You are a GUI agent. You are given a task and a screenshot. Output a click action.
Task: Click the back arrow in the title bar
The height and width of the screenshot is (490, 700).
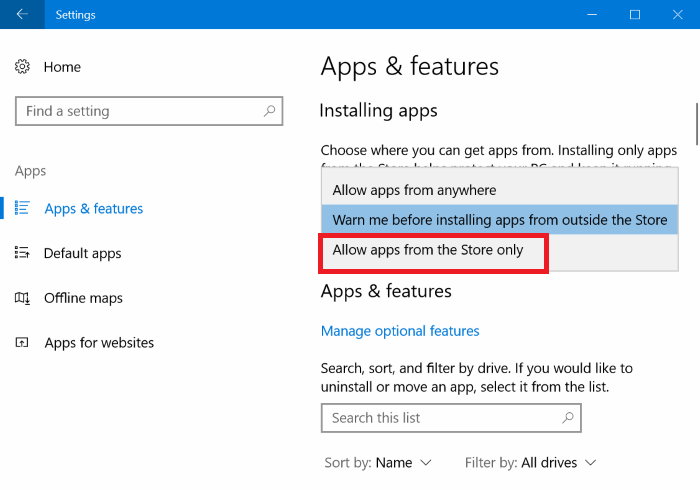point(22,15)
